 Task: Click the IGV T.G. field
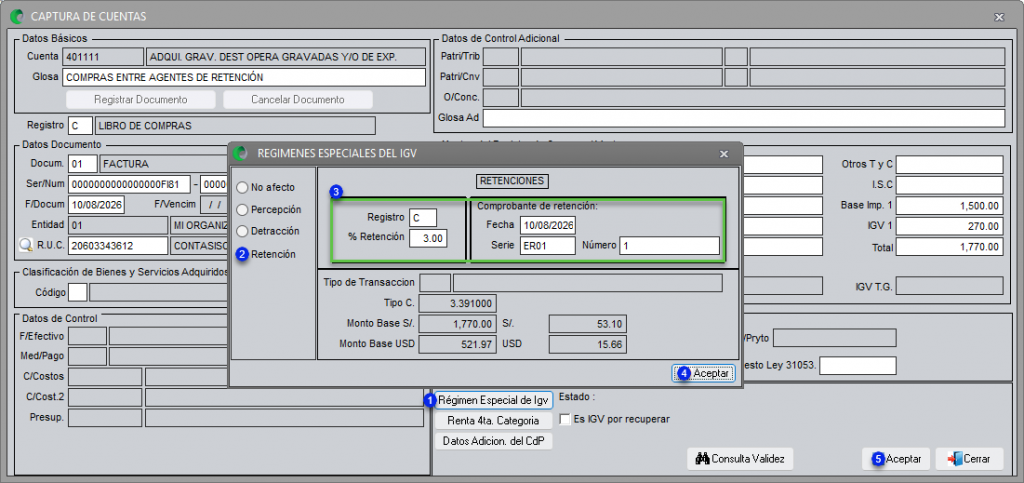click(950, 286)
